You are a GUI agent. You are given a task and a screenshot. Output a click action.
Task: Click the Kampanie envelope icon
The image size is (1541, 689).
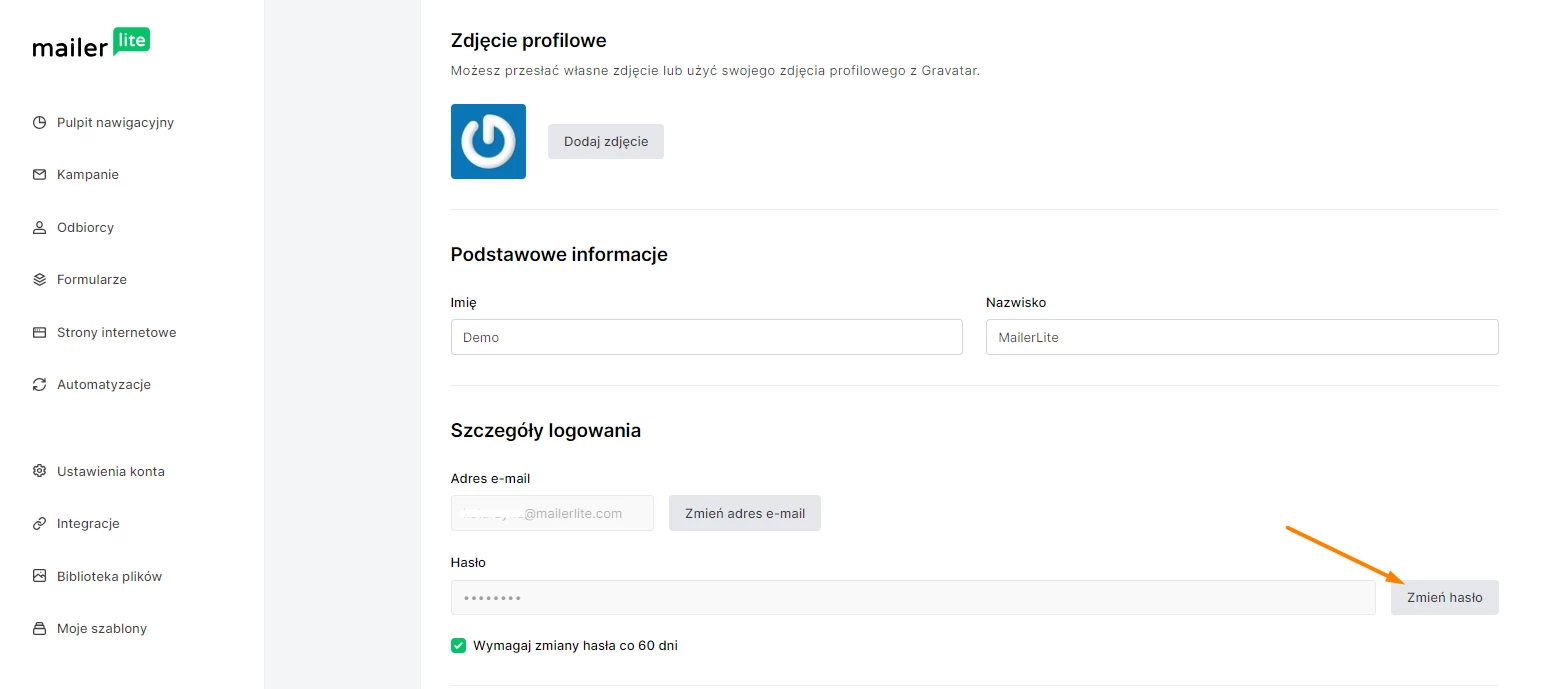coord(40,175)
